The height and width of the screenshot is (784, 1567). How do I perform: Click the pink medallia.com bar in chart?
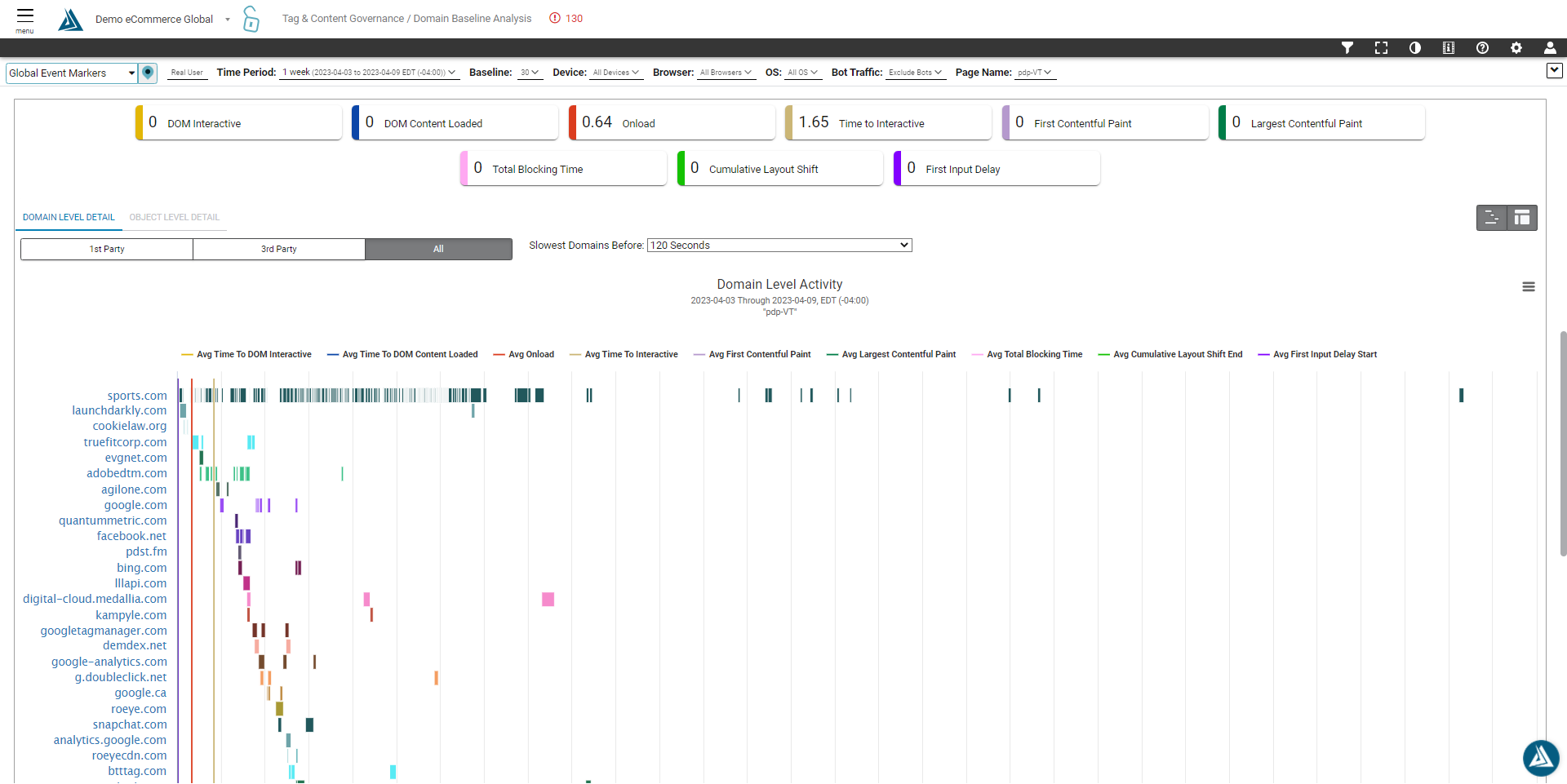[548, 600]
